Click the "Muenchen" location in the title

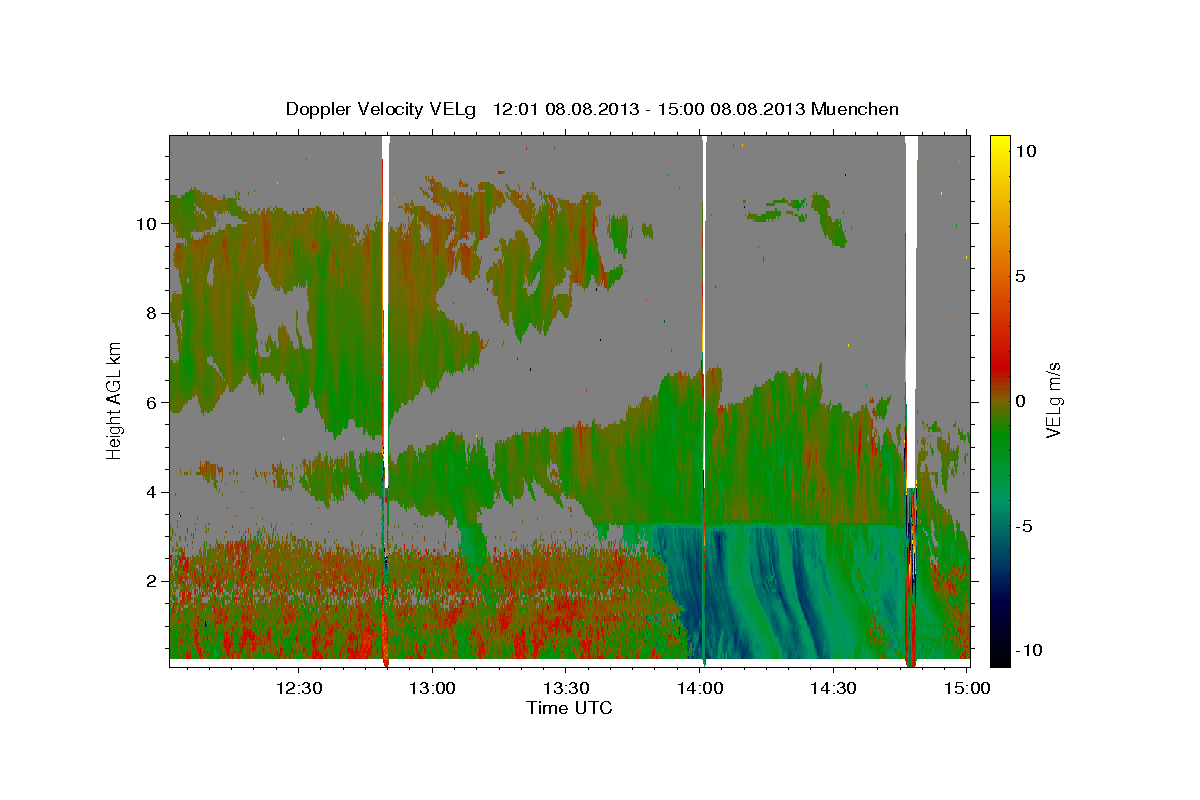(856, 109)
